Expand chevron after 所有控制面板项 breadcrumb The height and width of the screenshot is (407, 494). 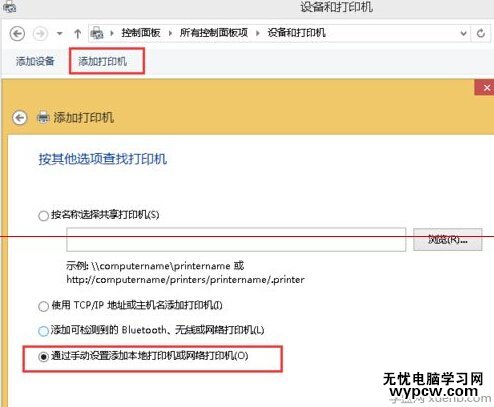pos(258,33)
